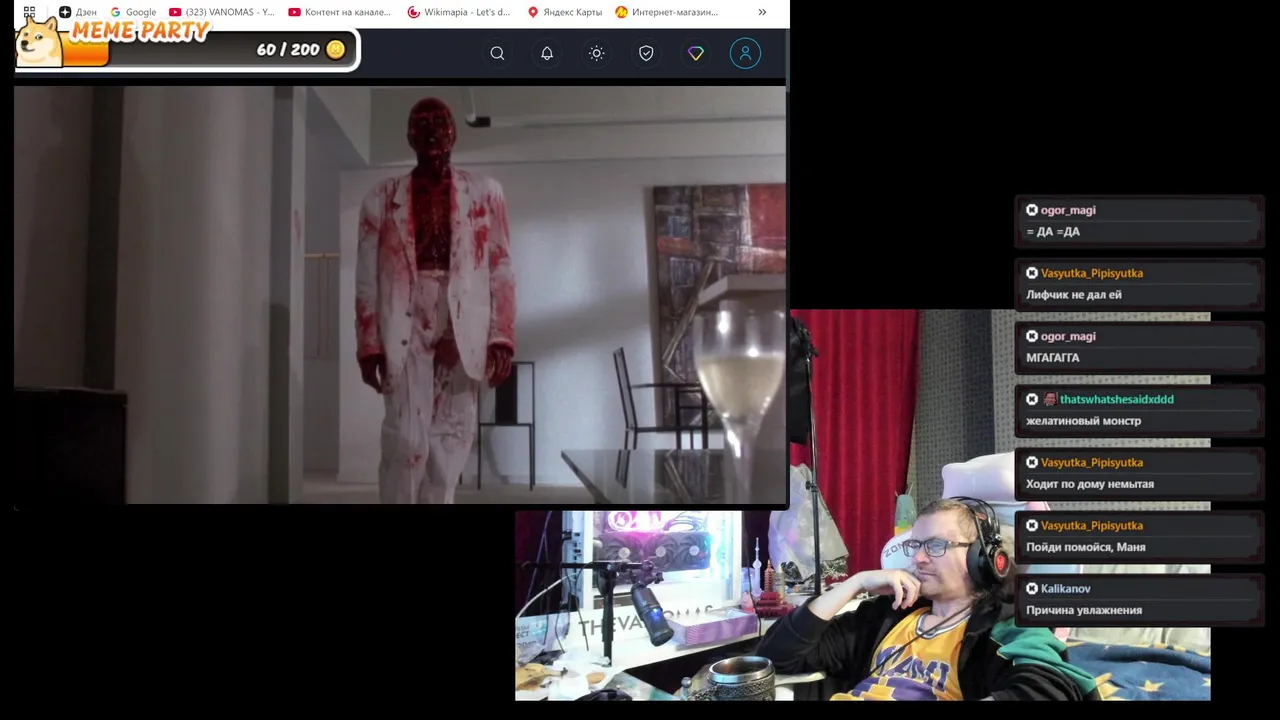Click the badge icon beside thatswhatshesaidxddd
This screenshot has width=1280, height=720.
(x=1049, y=399)
